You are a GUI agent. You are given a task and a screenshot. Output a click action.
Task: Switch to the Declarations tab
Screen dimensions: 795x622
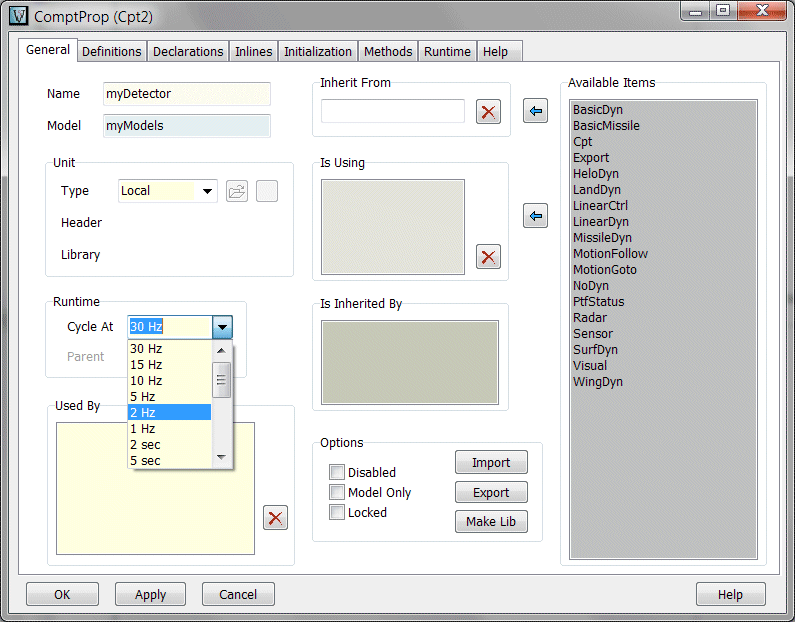[188, 52]
